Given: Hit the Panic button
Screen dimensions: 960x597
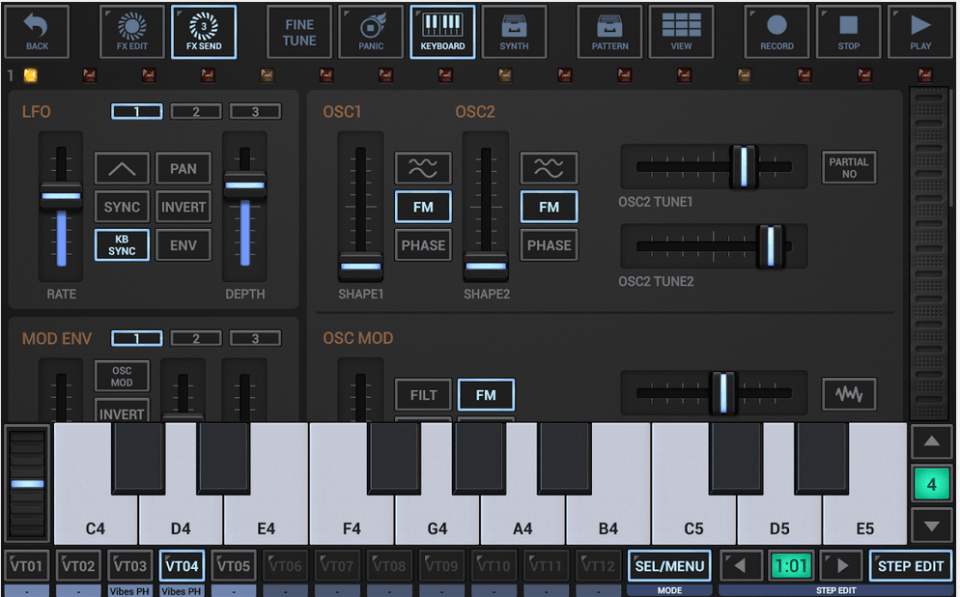Looking at the screenshot, I should pyautogui.click(x=371, y=32).
